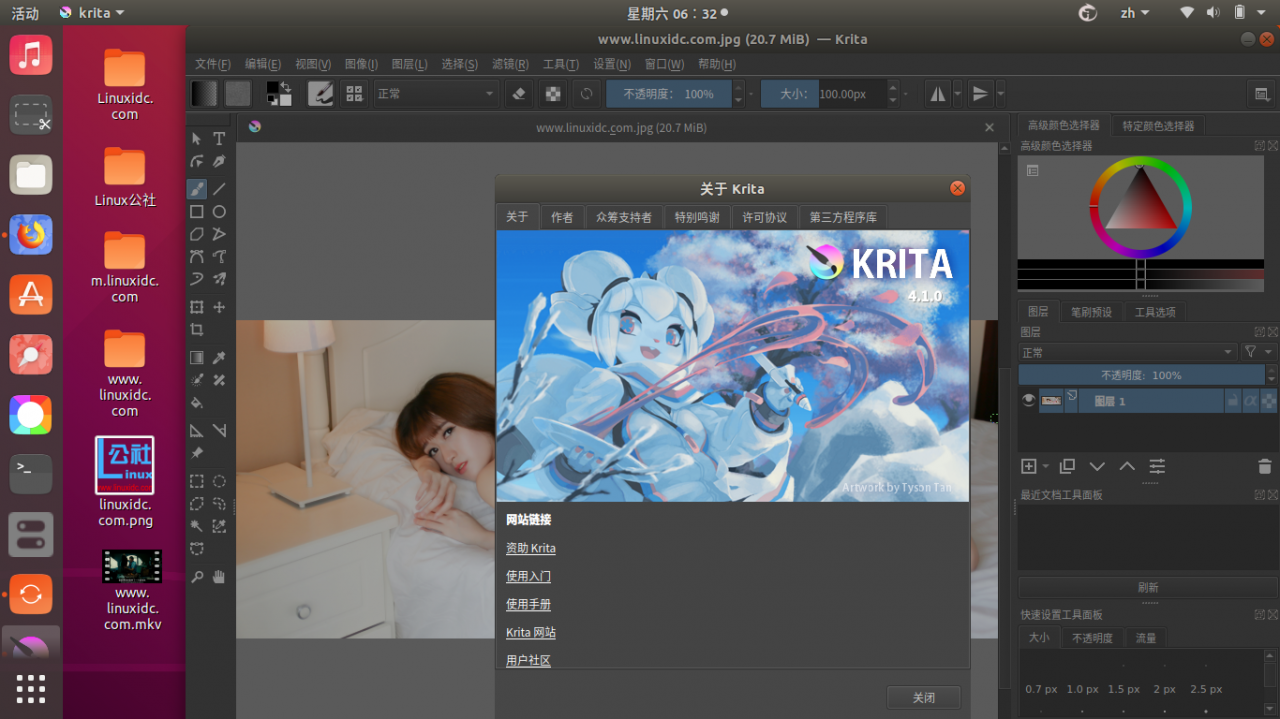Viewport: 1280px width, 719px height.
Task: Toggle vertical mirror painting mode
Action: (980, 94)
